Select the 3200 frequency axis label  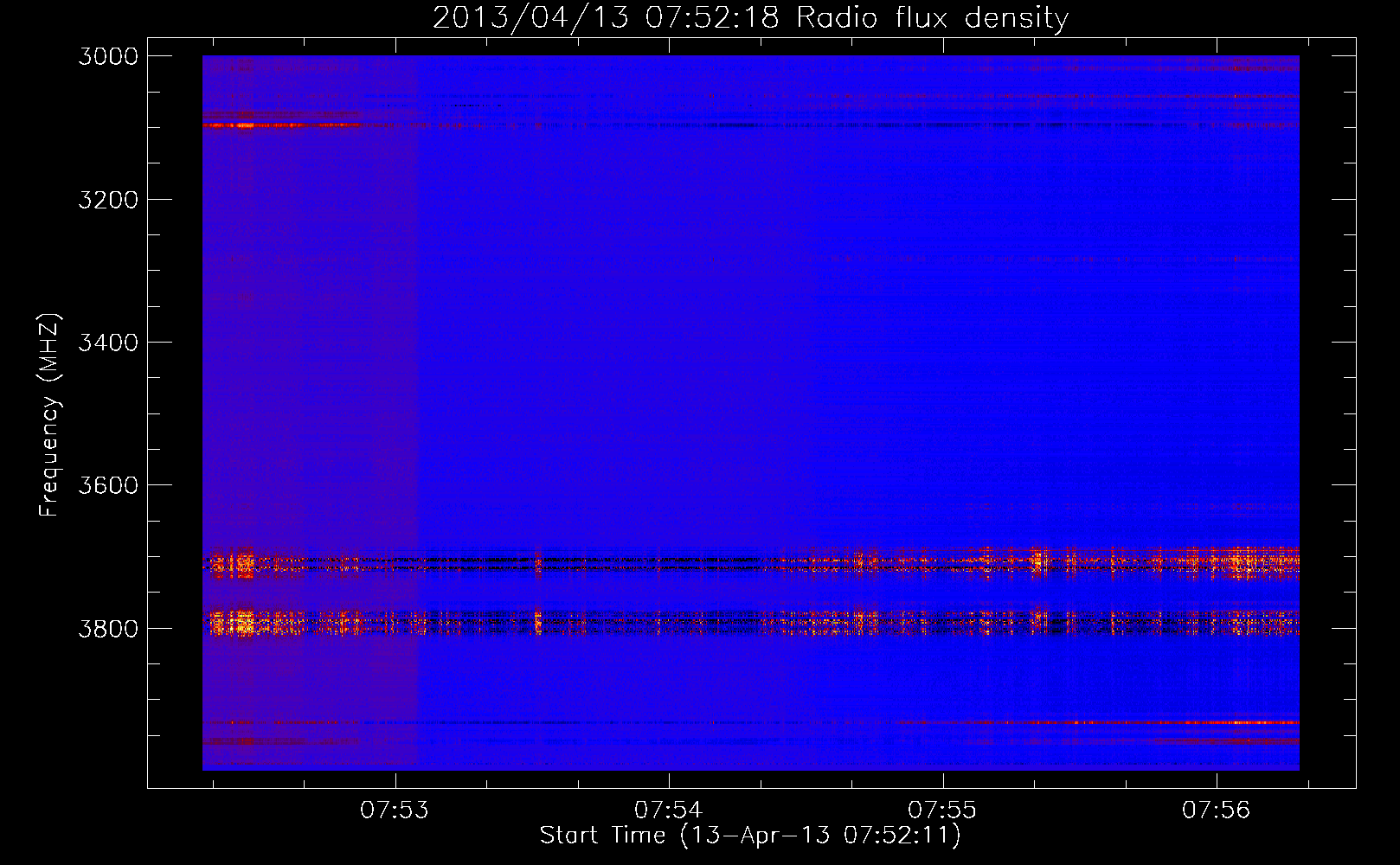pyautogui.click(x=108, y=200)
